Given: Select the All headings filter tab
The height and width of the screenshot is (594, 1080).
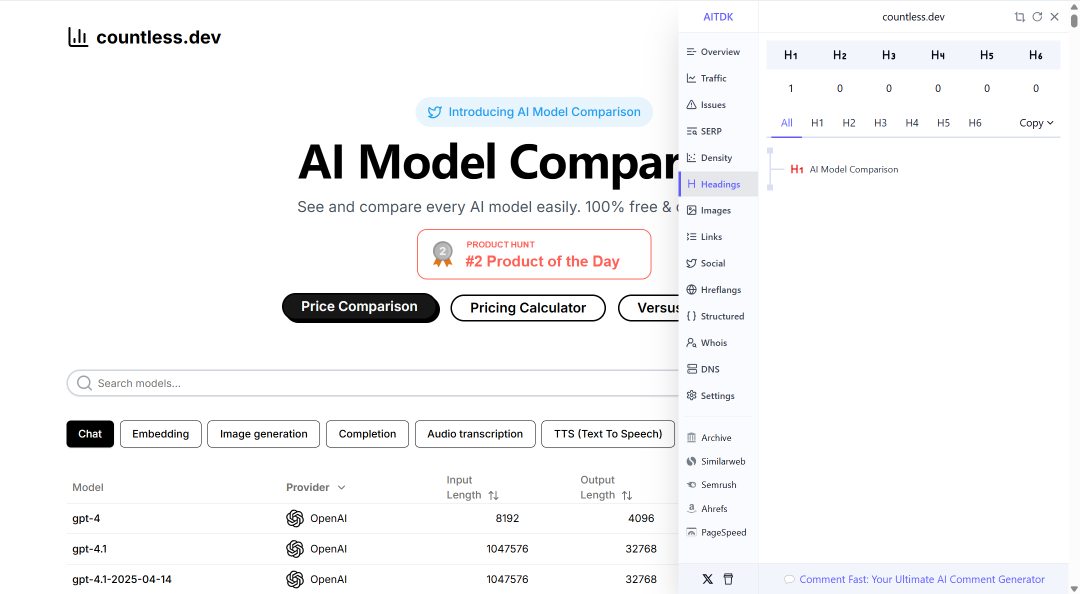Looking at the screenshot, I should 787,123.
